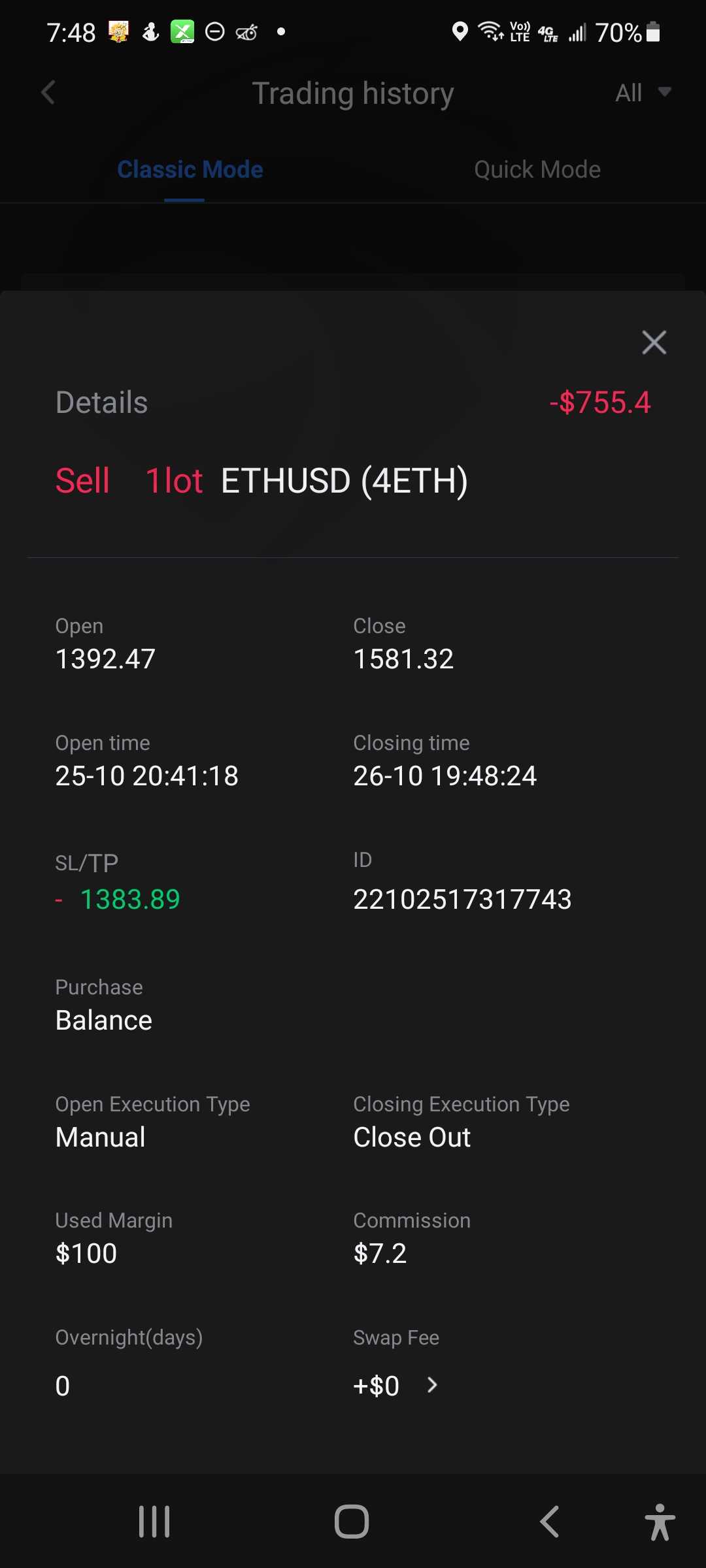
Task: Tap the -$755.4 loss amount
Action: coord(600,402)
